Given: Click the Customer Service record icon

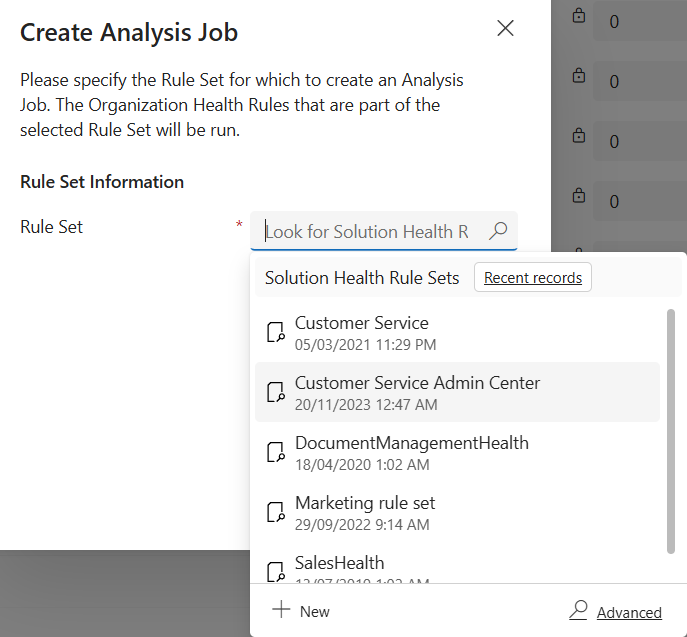Looking at the screenshot, I should point(276,333).
